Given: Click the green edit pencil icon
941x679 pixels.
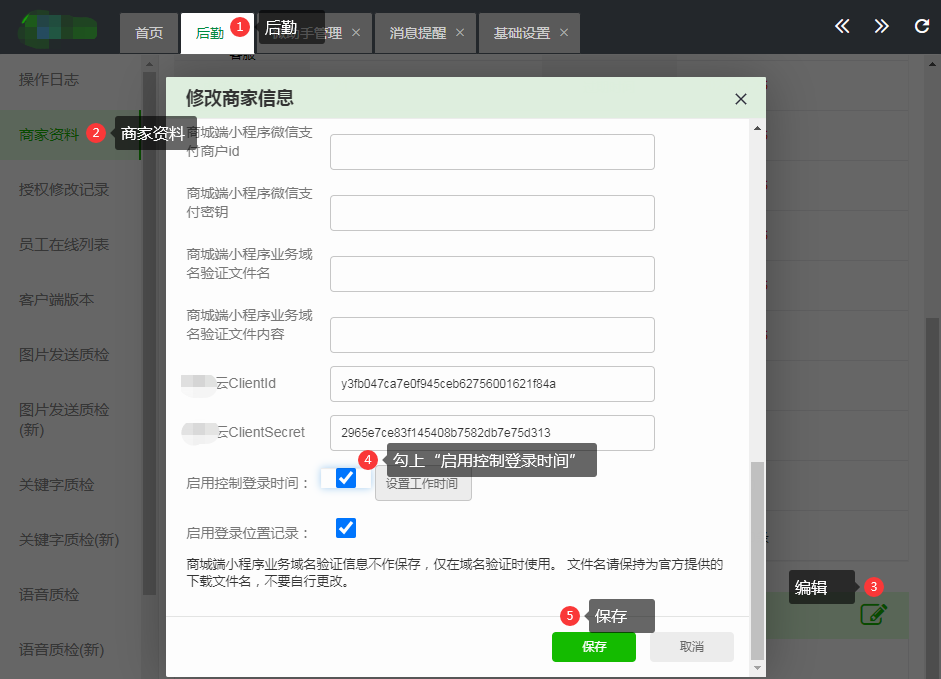Looking at the screenshot, I should click(873, 614).
